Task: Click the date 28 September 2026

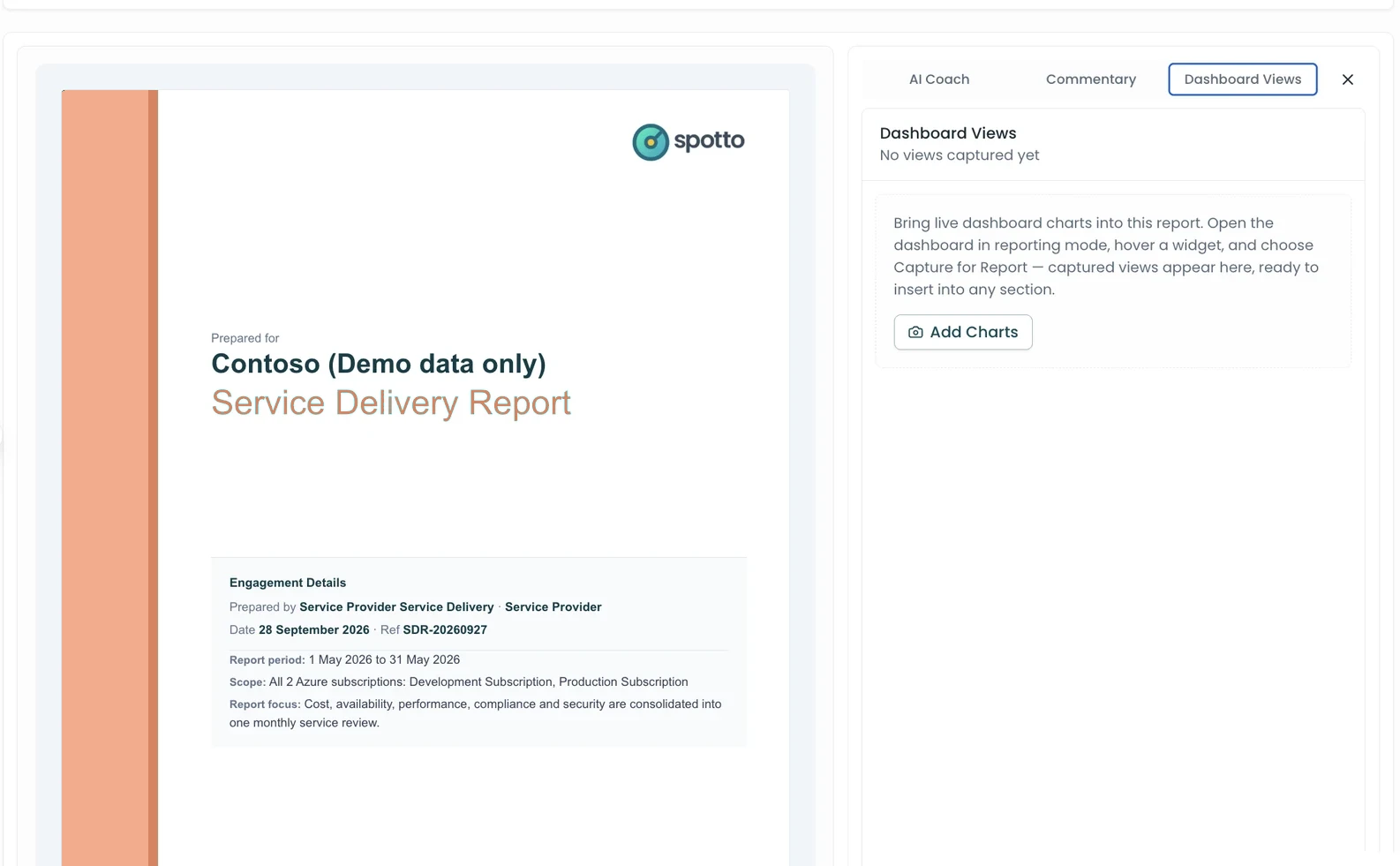Action: pyautogui.click(x=313, y=630)
